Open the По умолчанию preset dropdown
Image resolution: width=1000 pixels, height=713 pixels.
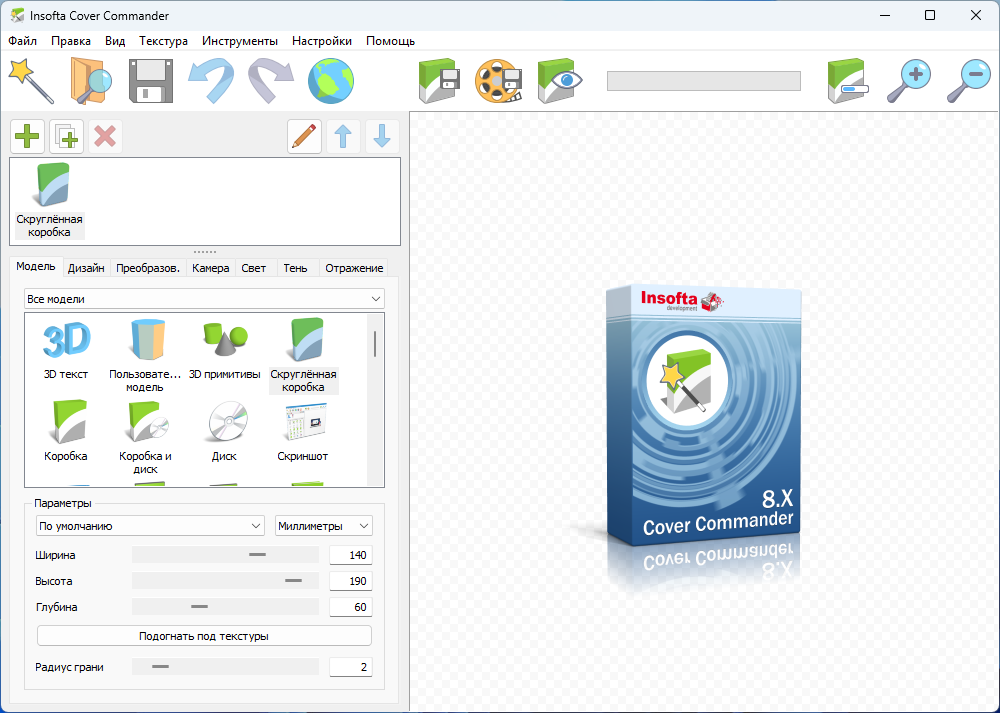click(150, 526)
